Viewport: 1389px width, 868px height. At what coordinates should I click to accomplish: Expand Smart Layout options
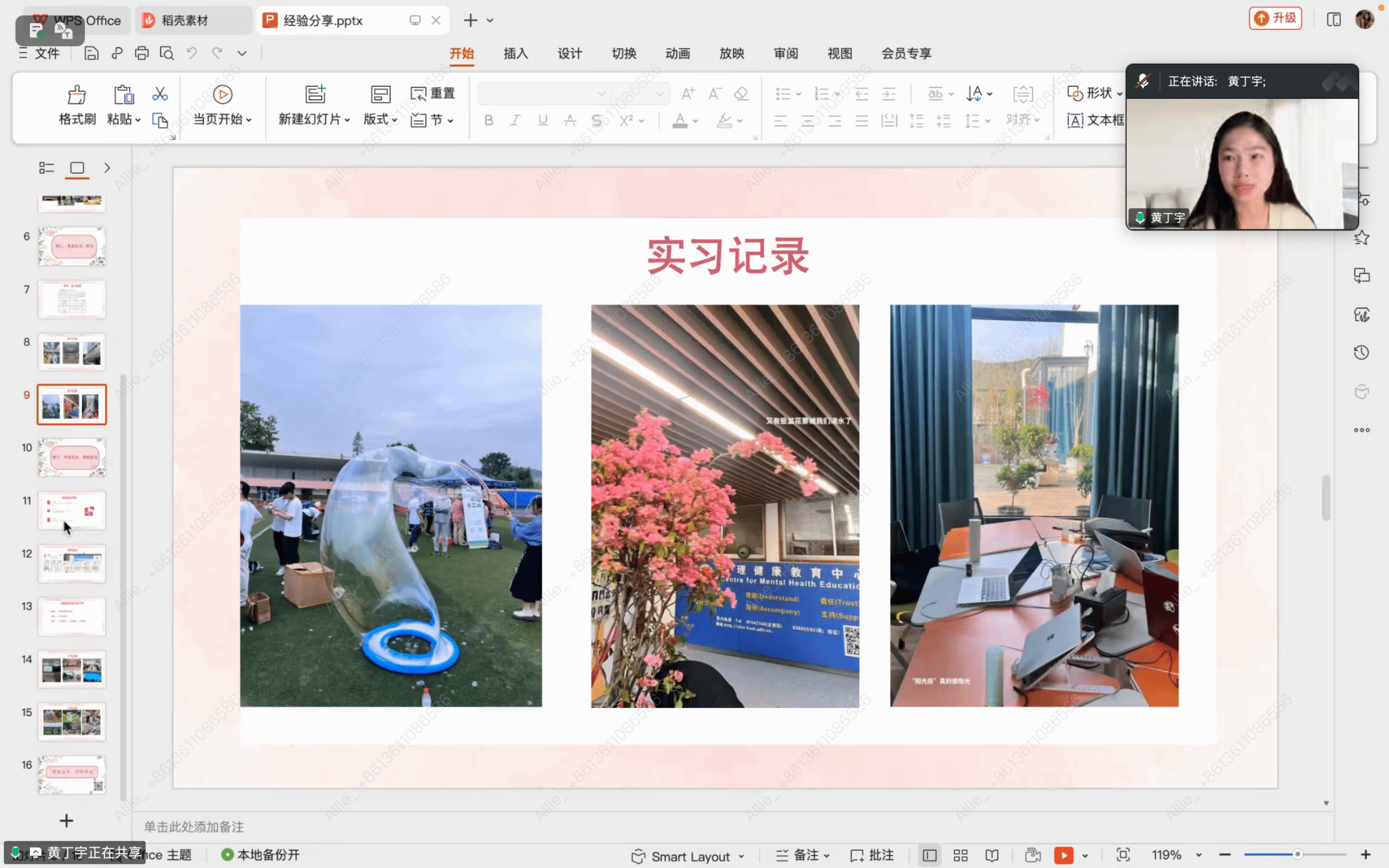pos(741,856)
